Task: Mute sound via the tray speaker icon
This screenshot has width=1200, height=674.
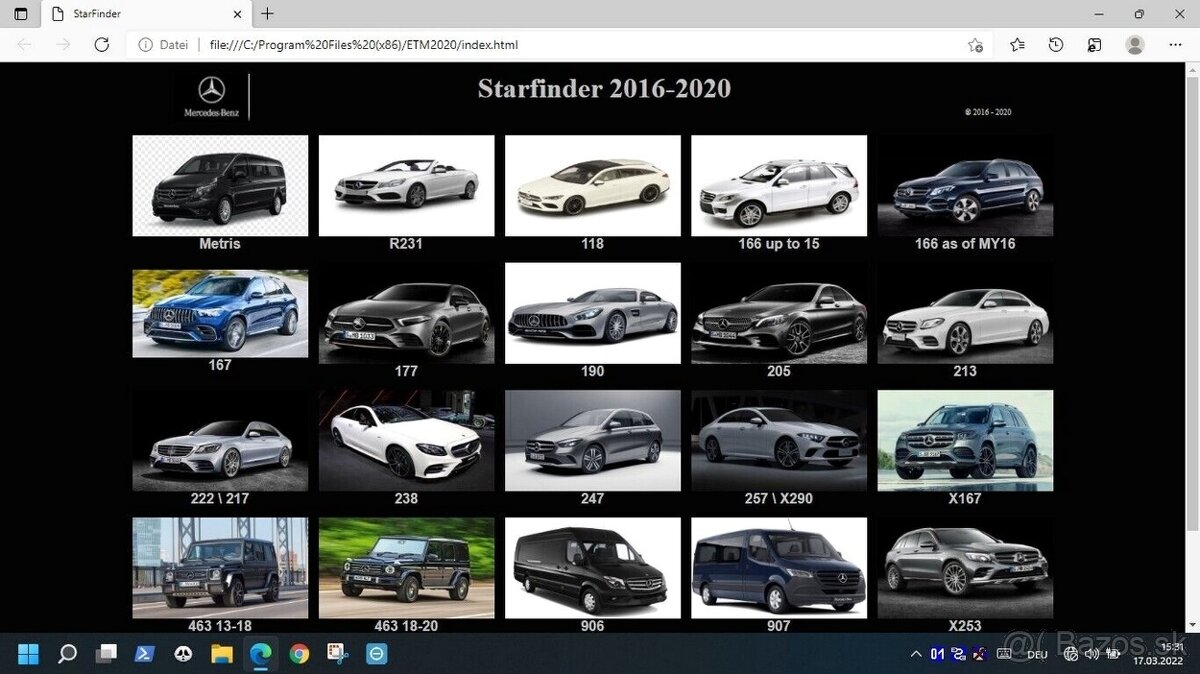Action: click(1091, 653)
